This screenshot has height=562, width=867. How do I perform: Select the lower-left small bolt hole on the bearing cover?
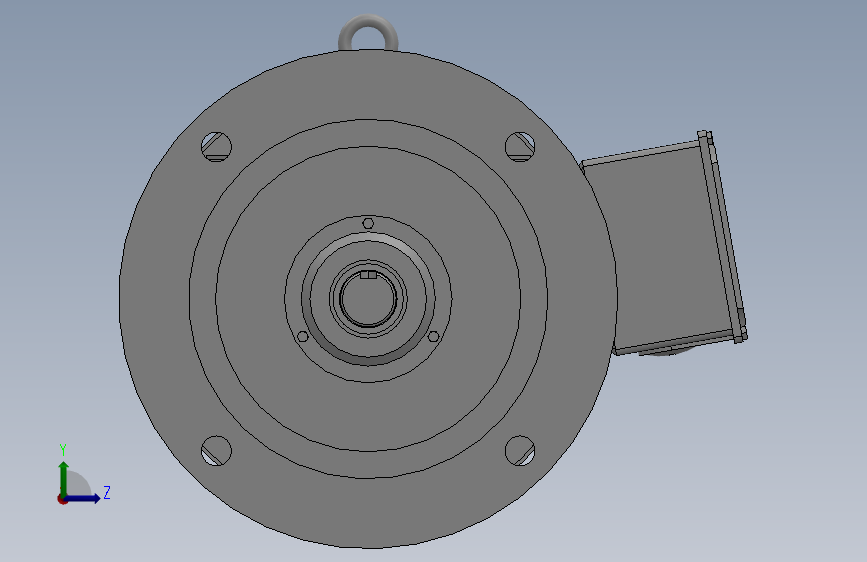[302, 336]
